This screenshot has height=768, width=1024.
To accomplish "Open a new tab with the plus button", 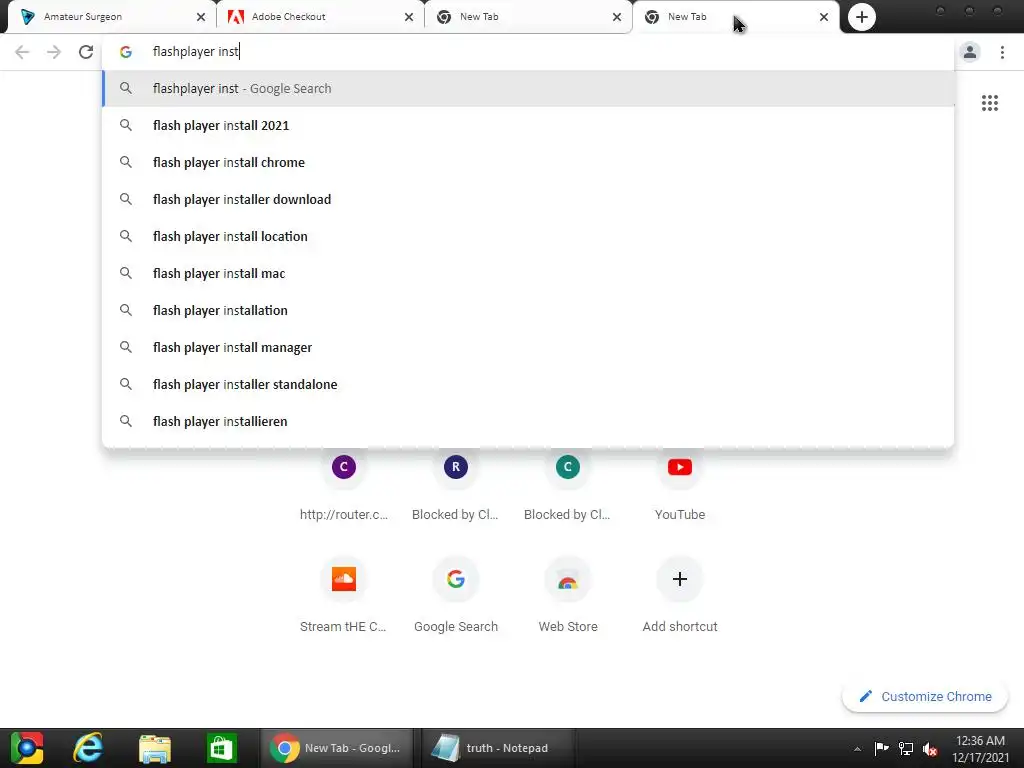I will point(861,17).
